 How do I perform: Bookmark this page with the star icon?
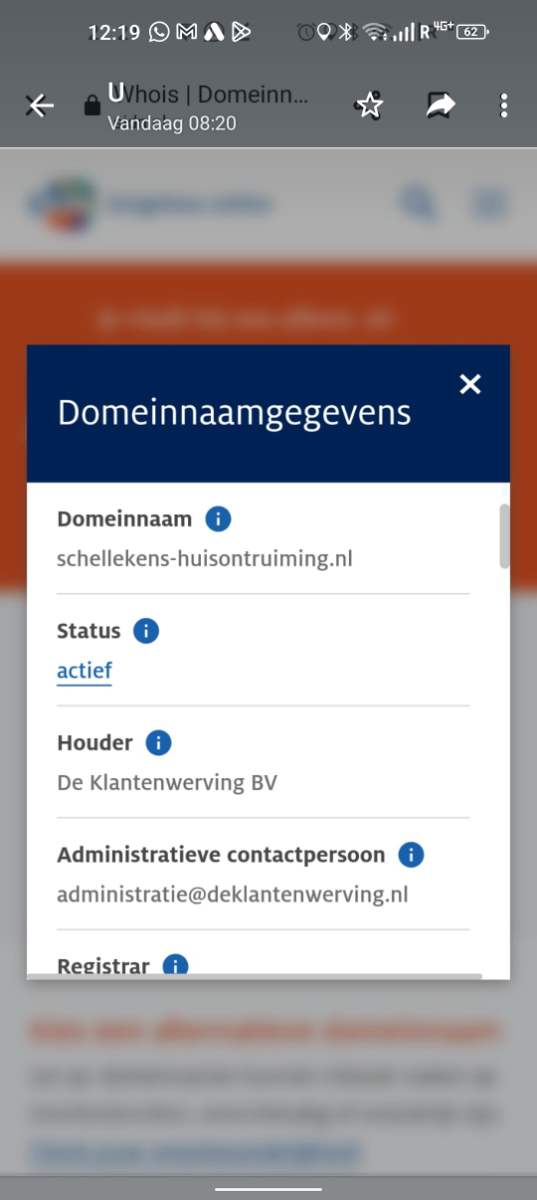click(370, 105)
